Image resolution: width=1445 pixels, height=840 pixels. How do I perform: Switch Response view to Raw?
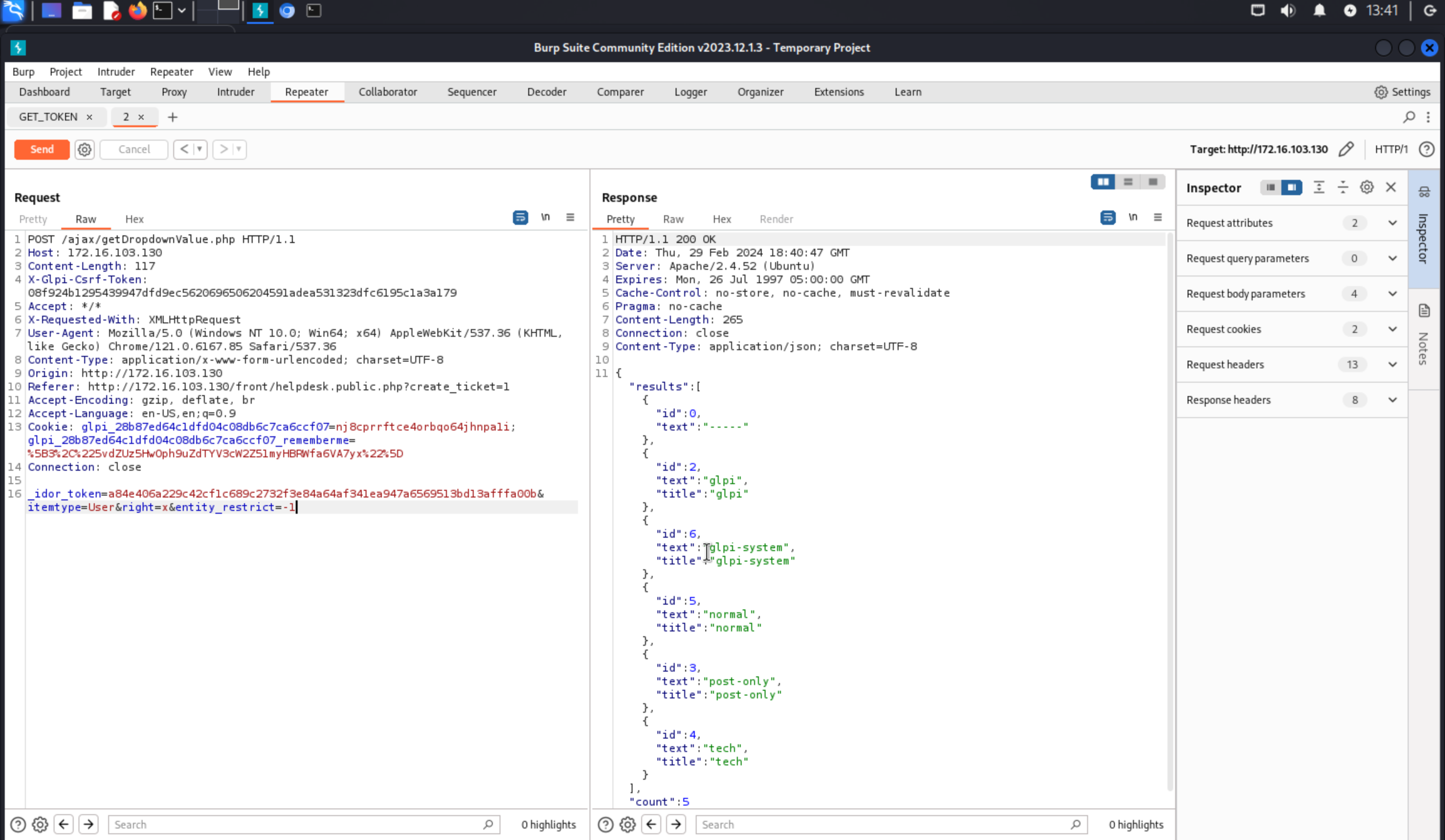tap(673, 219)
